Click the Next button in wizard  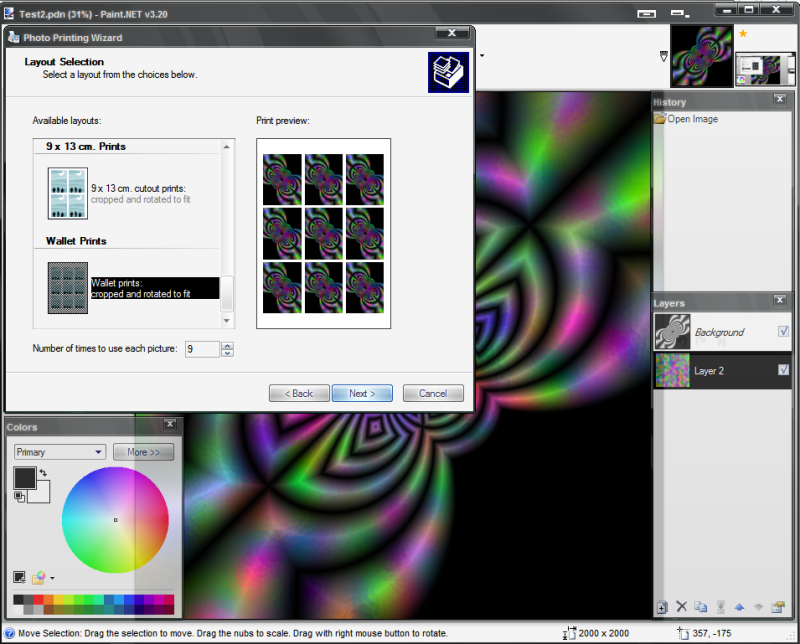pyautogui.click(x=362, y=394)
